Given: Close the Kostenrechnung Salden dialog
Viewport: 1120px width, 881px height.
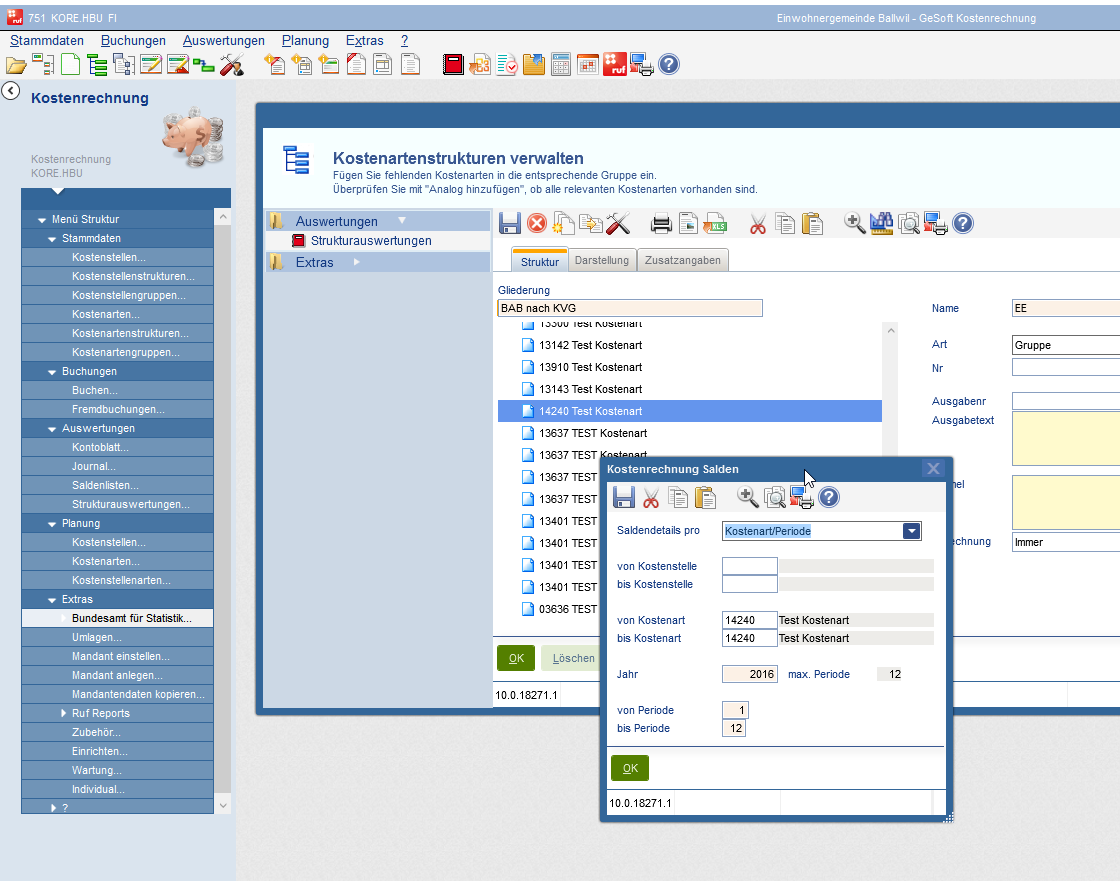Looking at the screenshot, I should [x=933, y=469].
